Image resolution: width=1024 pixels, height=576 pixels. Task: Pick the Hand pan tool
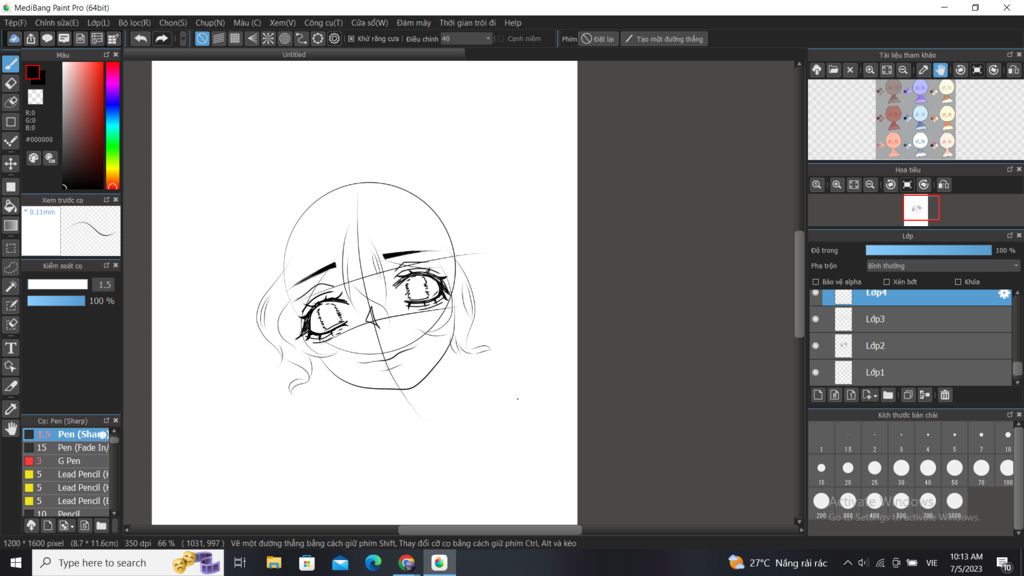[x=11, y=428]
